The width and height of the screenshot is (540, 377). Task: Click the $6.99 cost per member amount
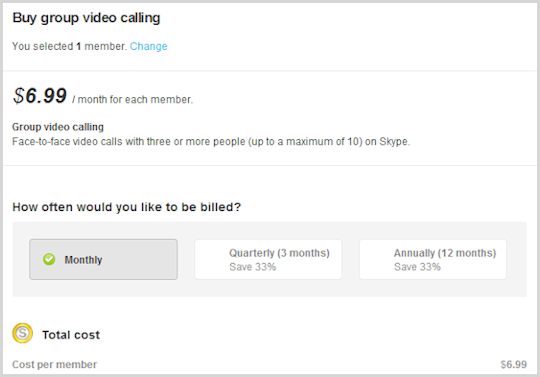coord(513,364)
